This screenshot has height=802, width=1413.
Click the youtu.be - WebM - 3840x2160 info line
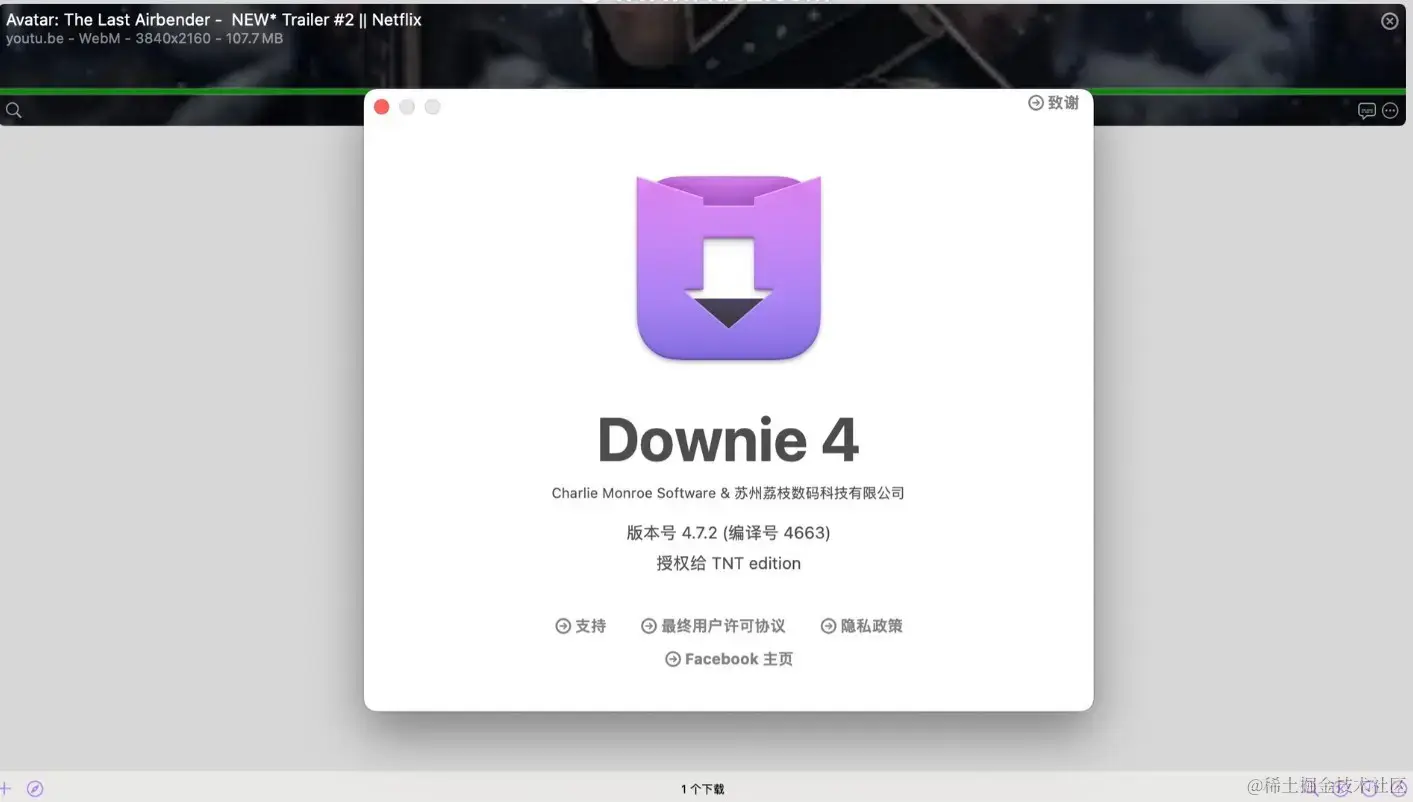[145, 39]
